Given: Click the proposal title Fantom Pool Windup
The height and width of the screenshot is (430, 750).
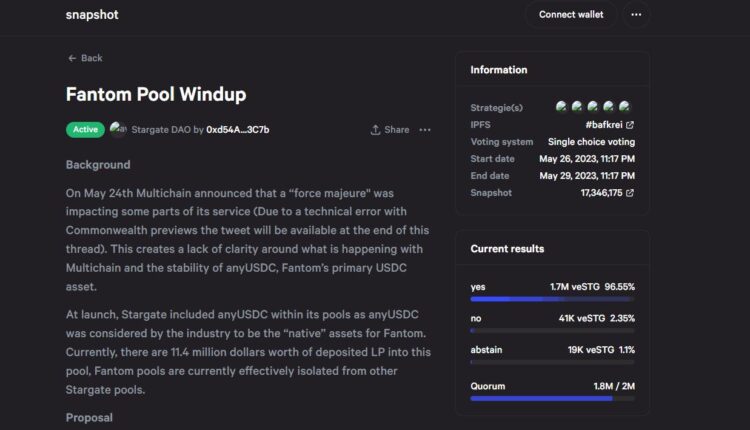Looking at the screenshot, I should (156, 95).
